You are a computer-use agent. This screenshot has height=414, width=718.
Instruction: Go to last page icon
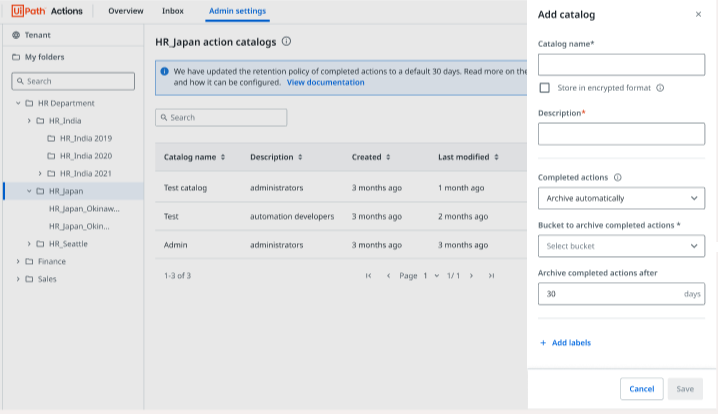[x=491, y=276]
